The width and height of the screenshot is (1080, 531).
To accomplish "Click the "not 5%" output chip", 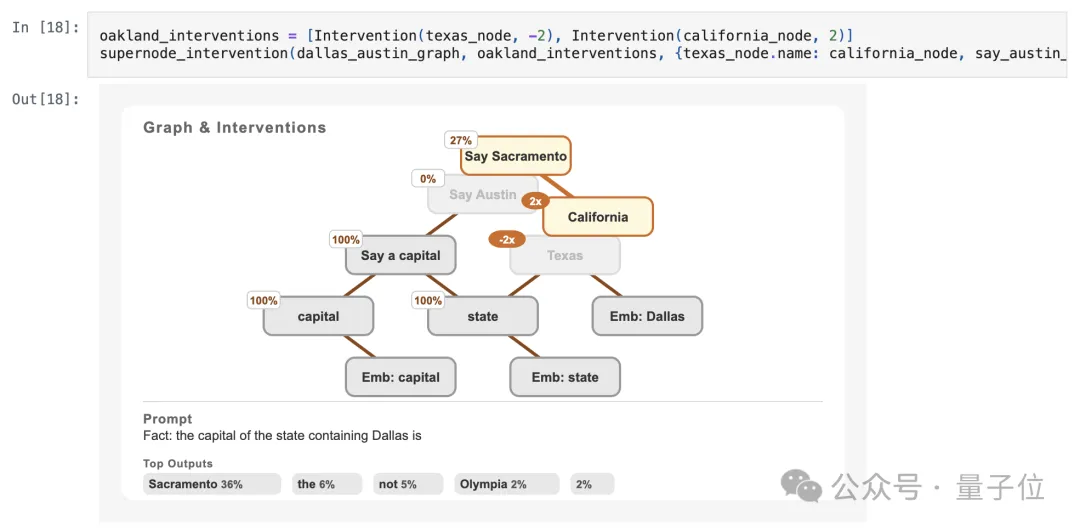I will [408, 484].
